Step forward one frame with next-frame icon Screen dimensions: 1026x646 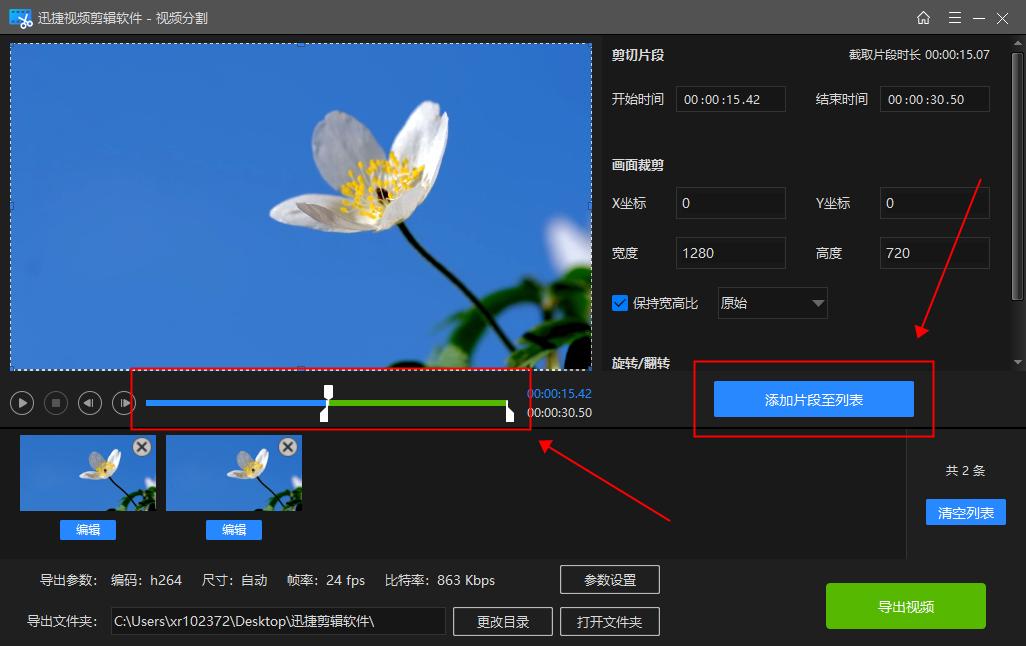click(x=123, y=402)
